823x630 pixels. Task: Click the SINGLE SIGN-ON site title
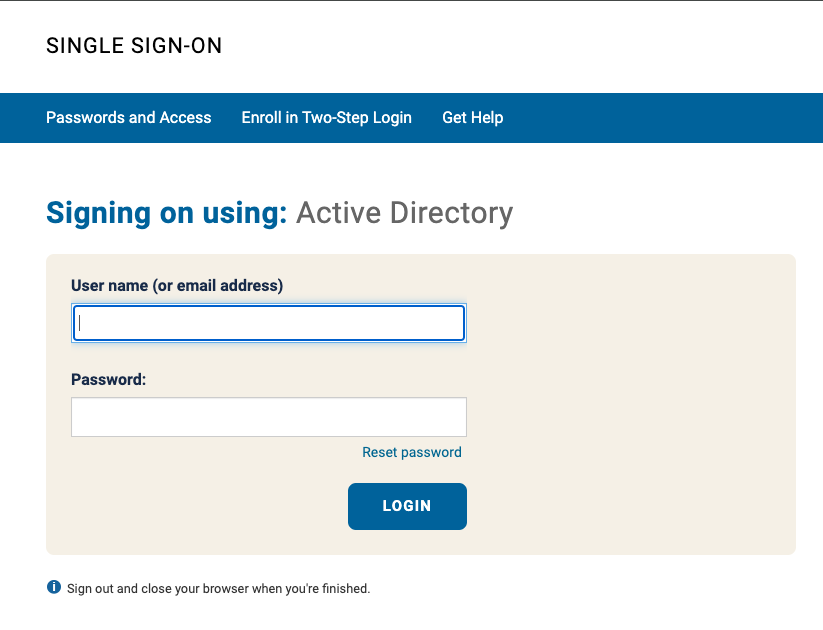tap(134, 46)
